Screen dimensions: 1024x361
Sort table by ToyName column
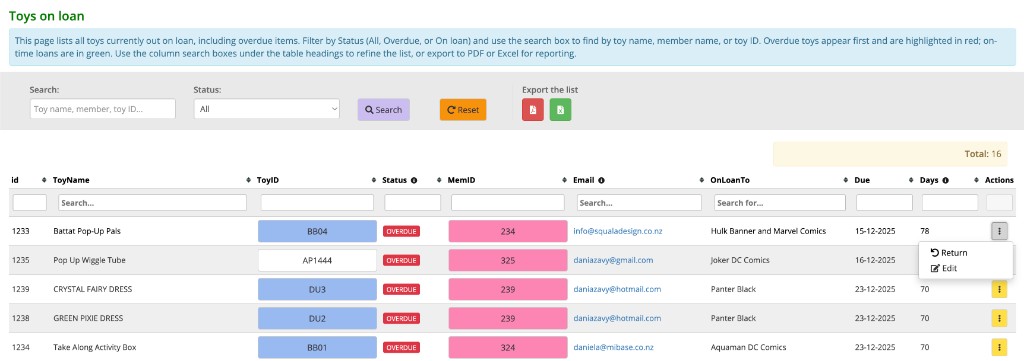tap(248, 180)
